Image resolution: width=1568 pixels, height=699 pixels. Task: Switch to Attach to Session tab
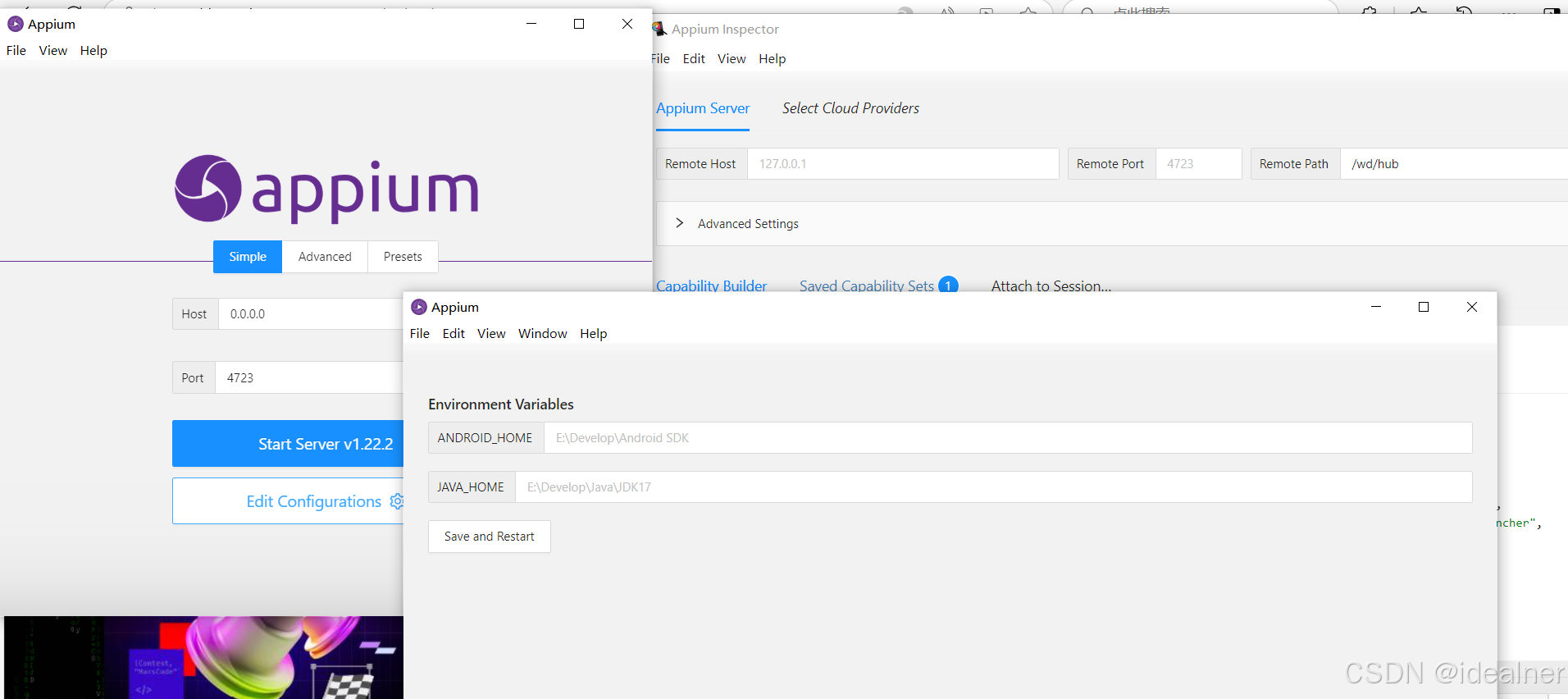pos(1051,286)
